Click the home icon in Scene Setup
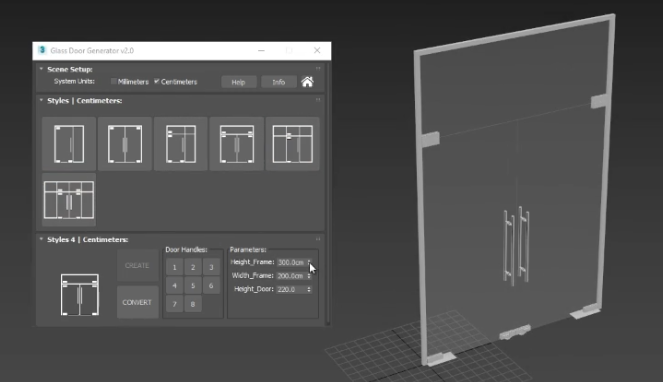This screenshot has height=382, width=663. click(307, 82)
